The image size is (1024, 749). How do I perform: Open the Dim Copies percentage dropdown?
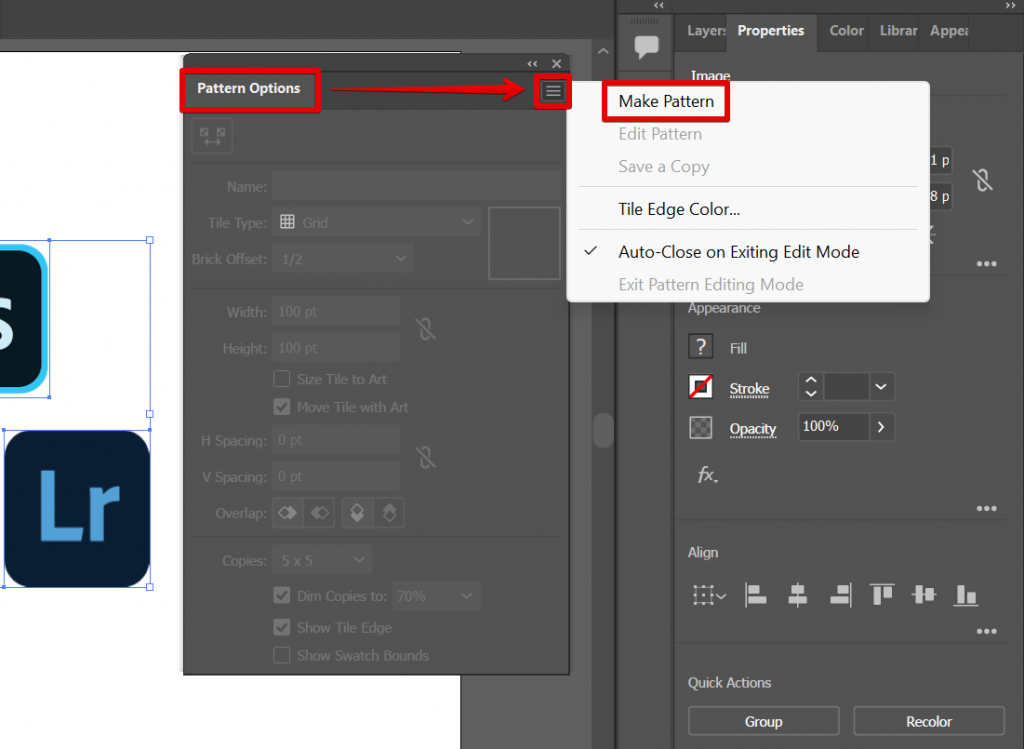[436, 595]
